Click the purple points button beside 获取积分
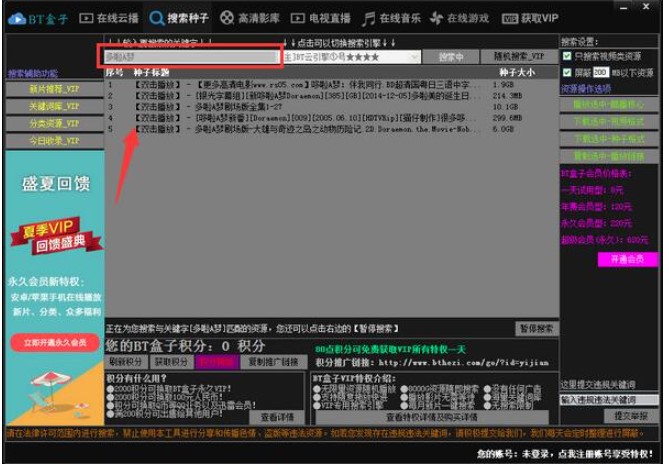Screen dimensions: 669x465 [216, 362]
